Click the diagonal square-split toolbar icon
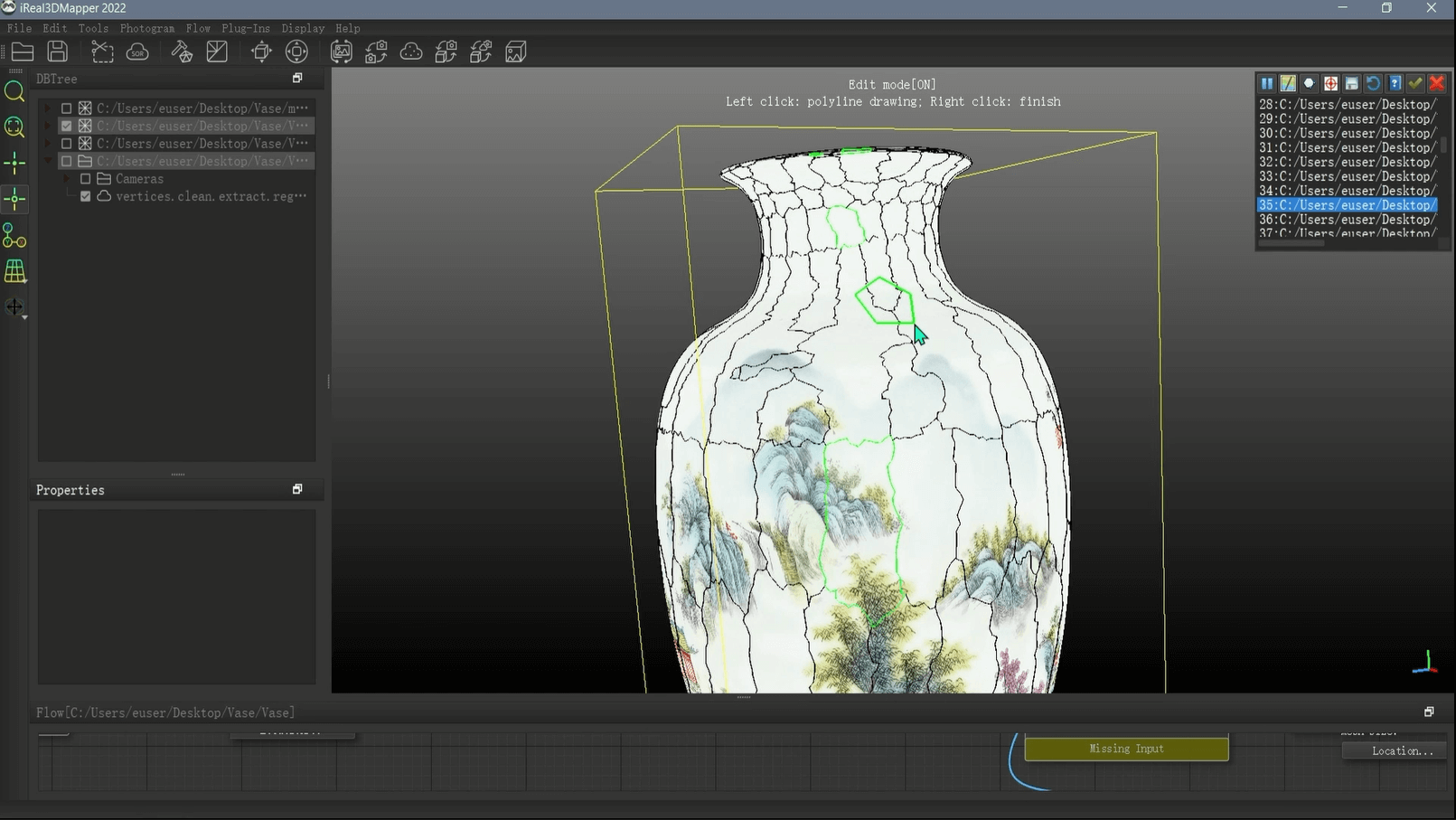The height and width of the screenshot is (820, 1456). tap(217, 52)
